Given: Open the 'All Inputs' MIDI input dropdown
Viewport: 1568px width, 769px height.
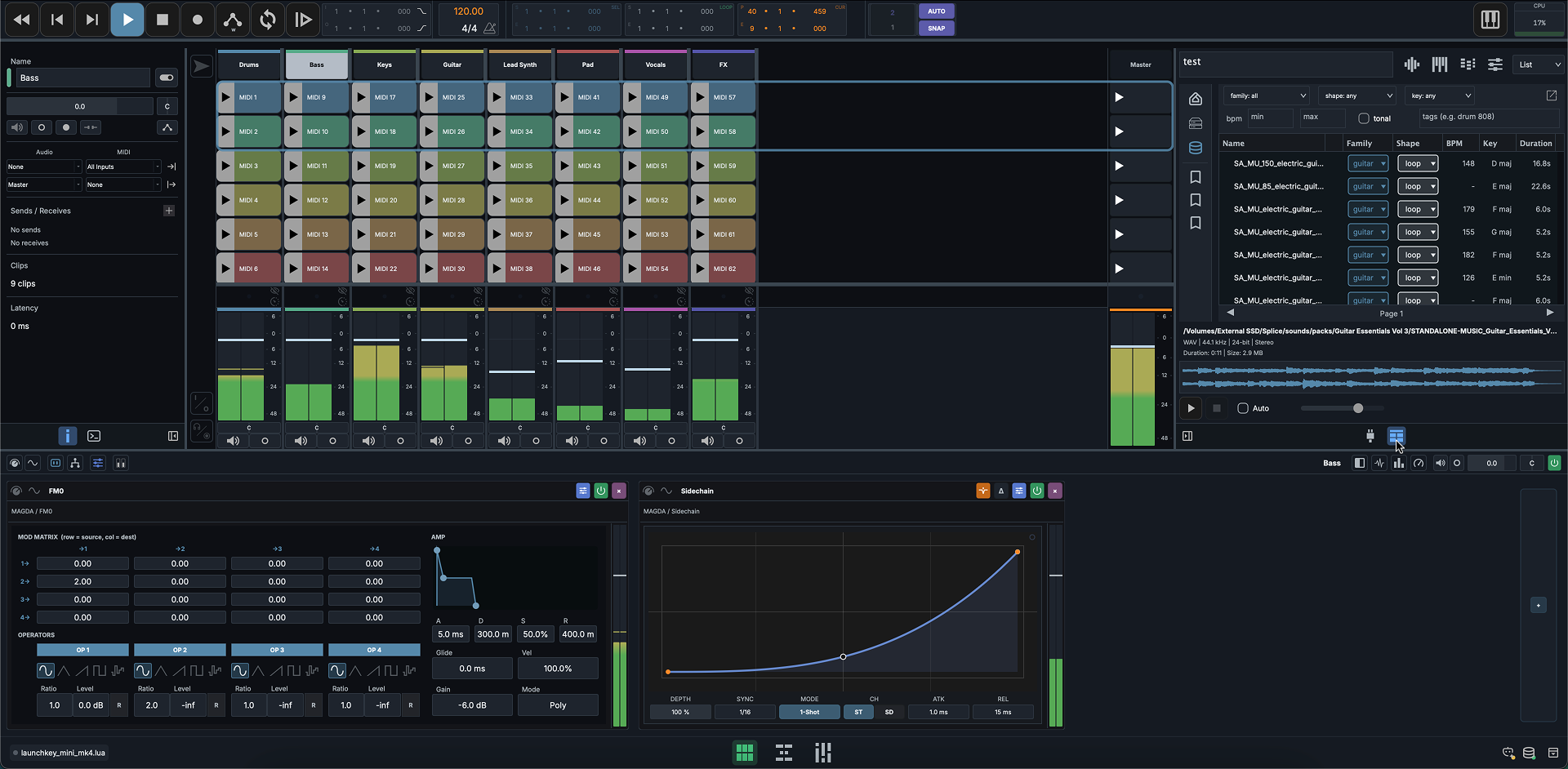Looking at the screenshot, I should [123, 167].
